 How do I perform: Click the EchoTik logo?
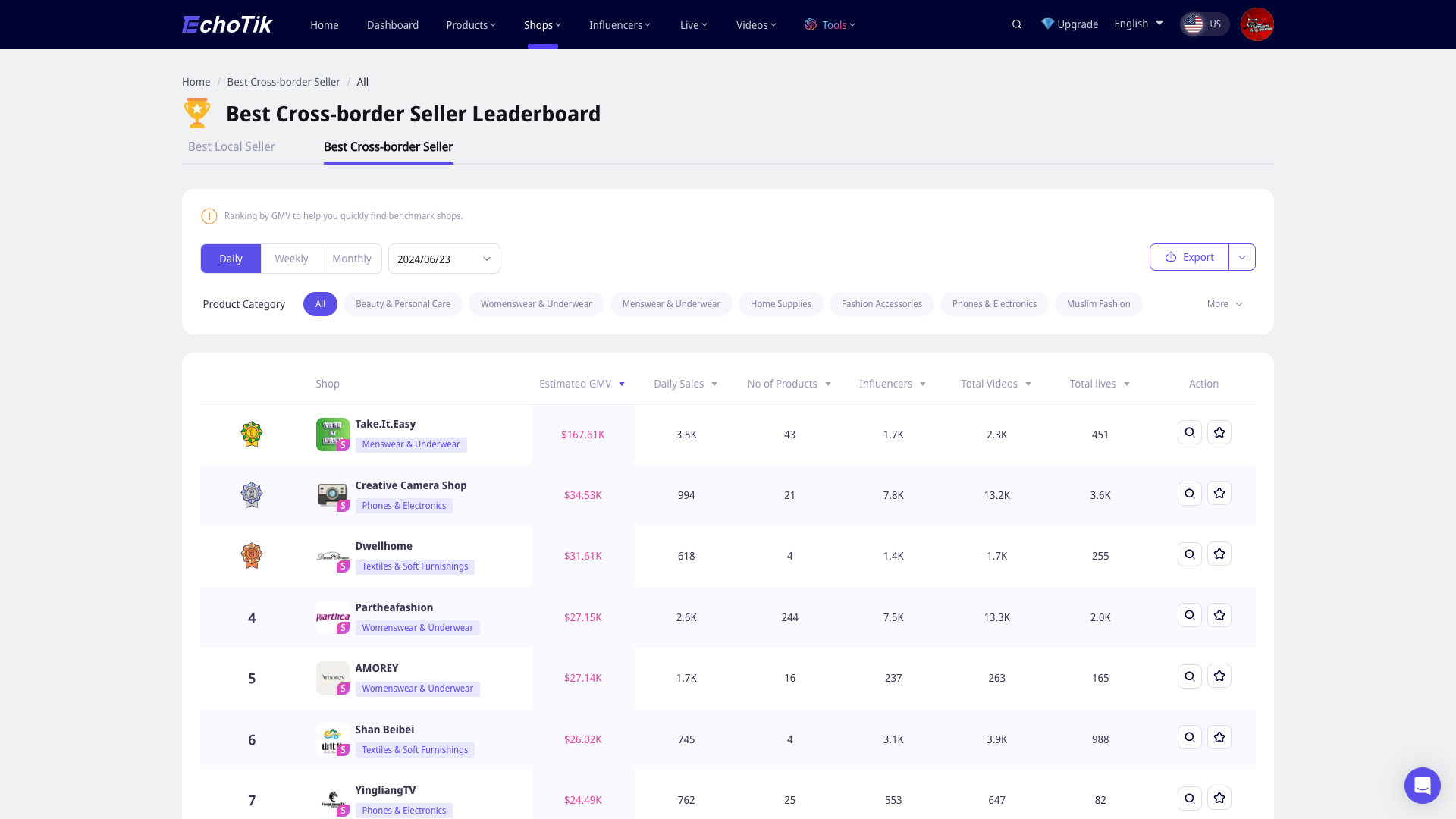226,24
